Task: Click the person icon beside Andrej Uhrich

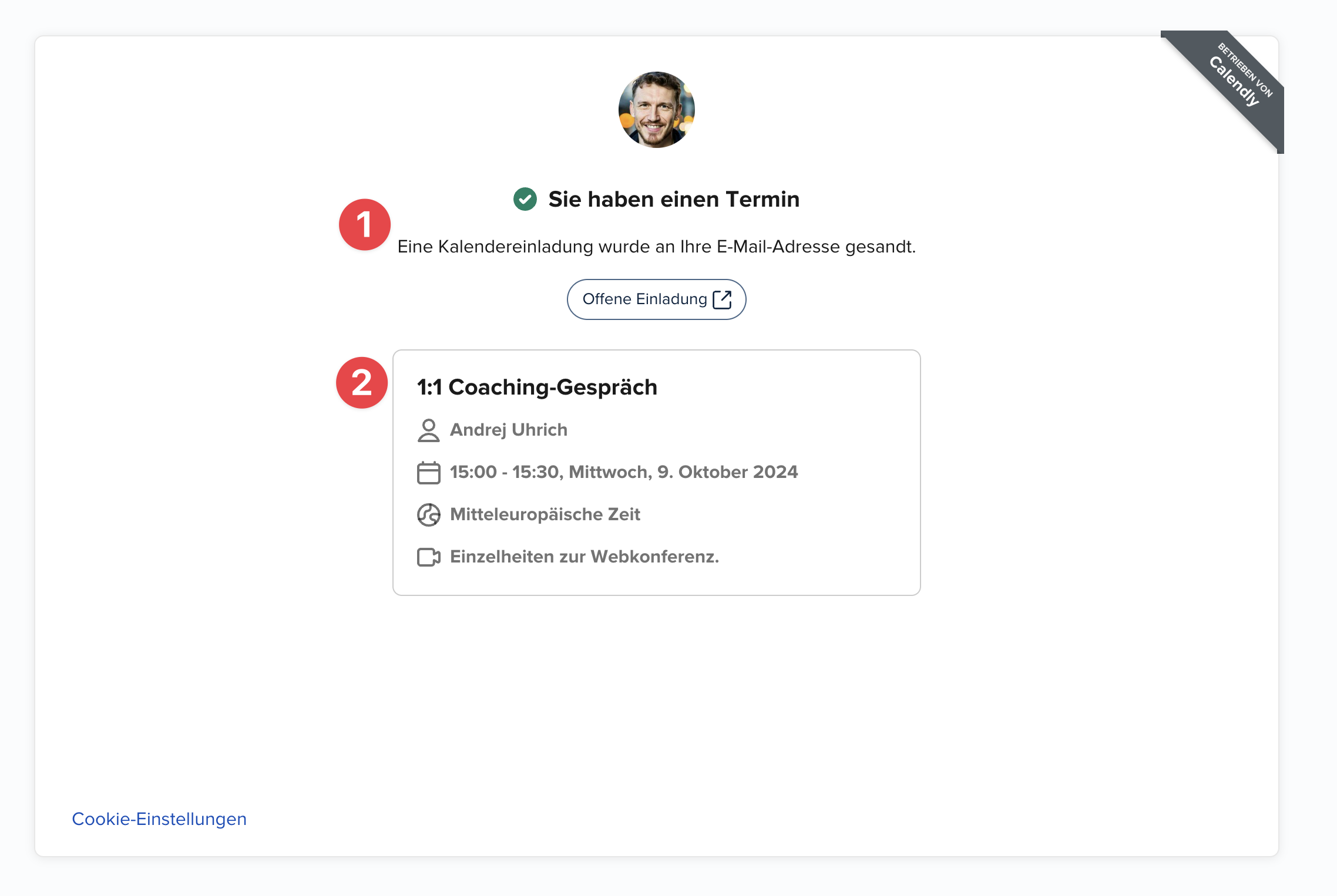Action: pyautogui.click(x=428, y=430)
